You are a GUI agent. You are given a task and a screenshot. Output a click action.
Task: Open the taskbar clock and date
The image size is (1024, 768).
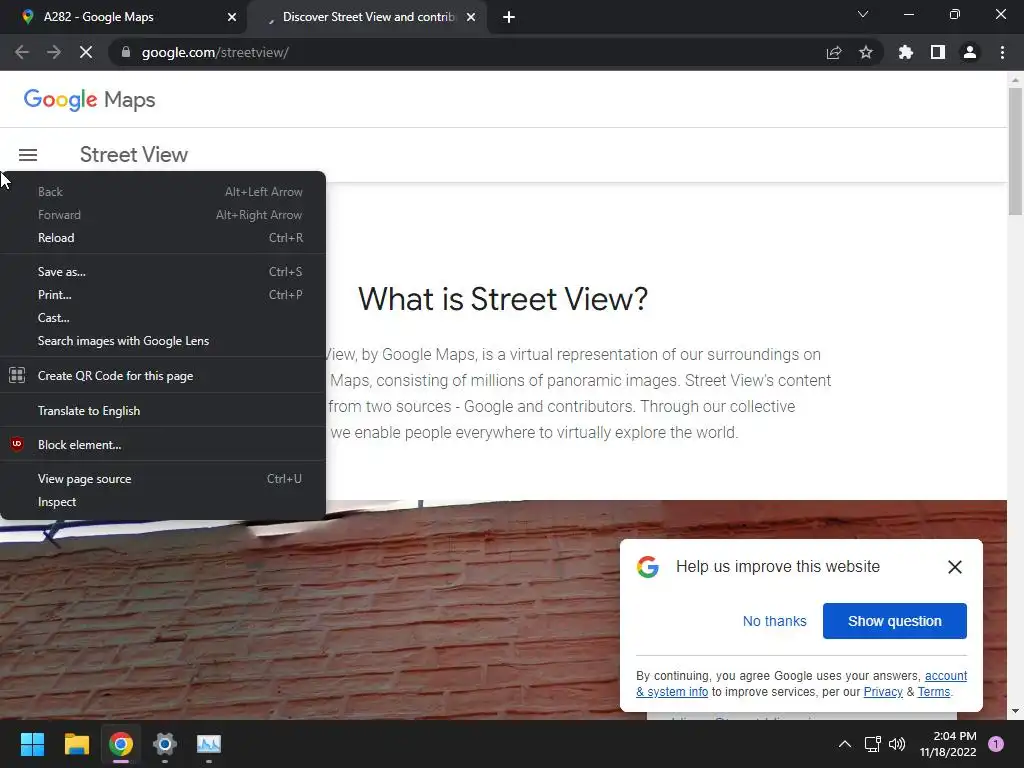[x=948, y=744]
